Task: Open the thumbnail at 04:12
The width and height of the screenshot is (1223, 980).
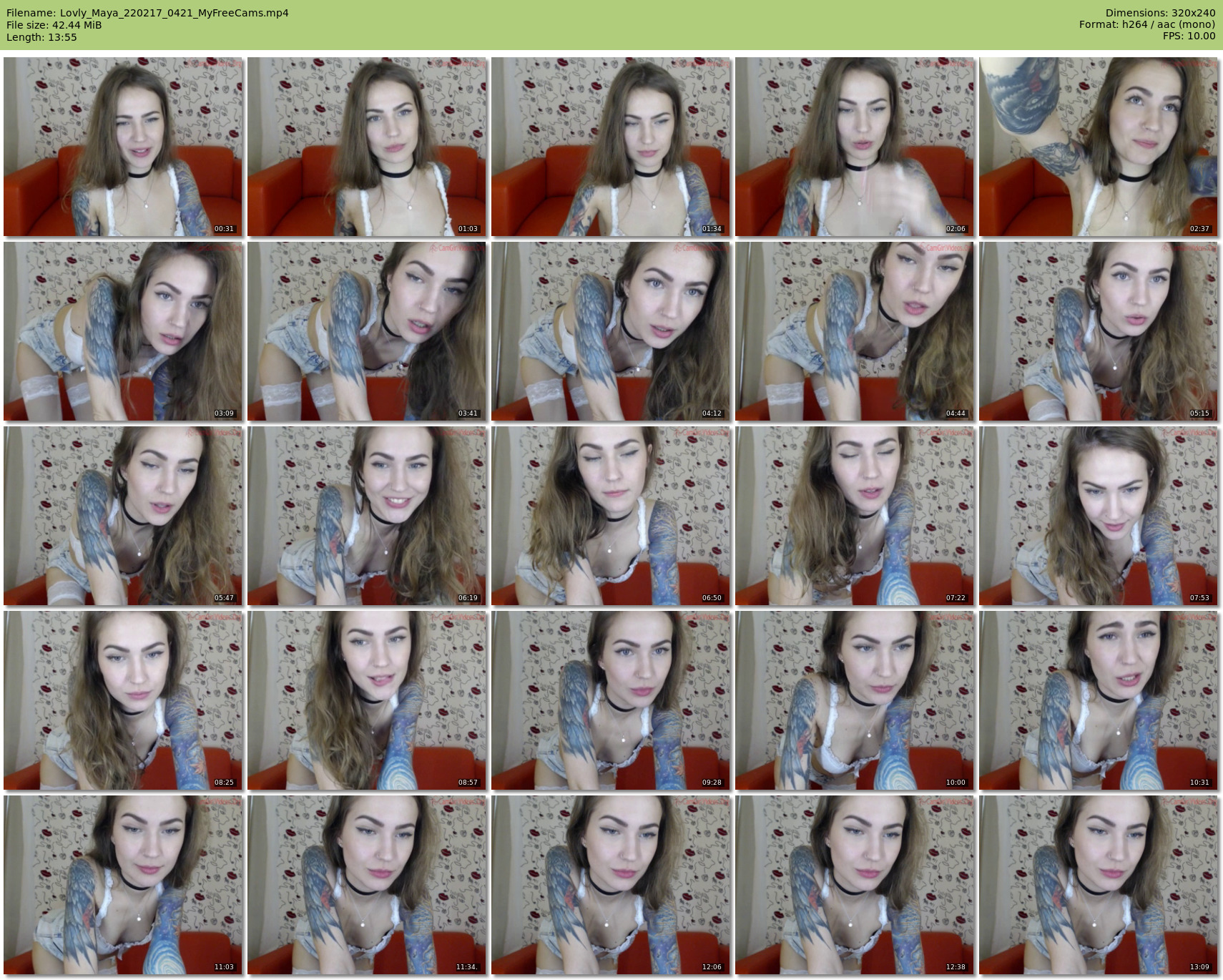Action: (611, 331)
